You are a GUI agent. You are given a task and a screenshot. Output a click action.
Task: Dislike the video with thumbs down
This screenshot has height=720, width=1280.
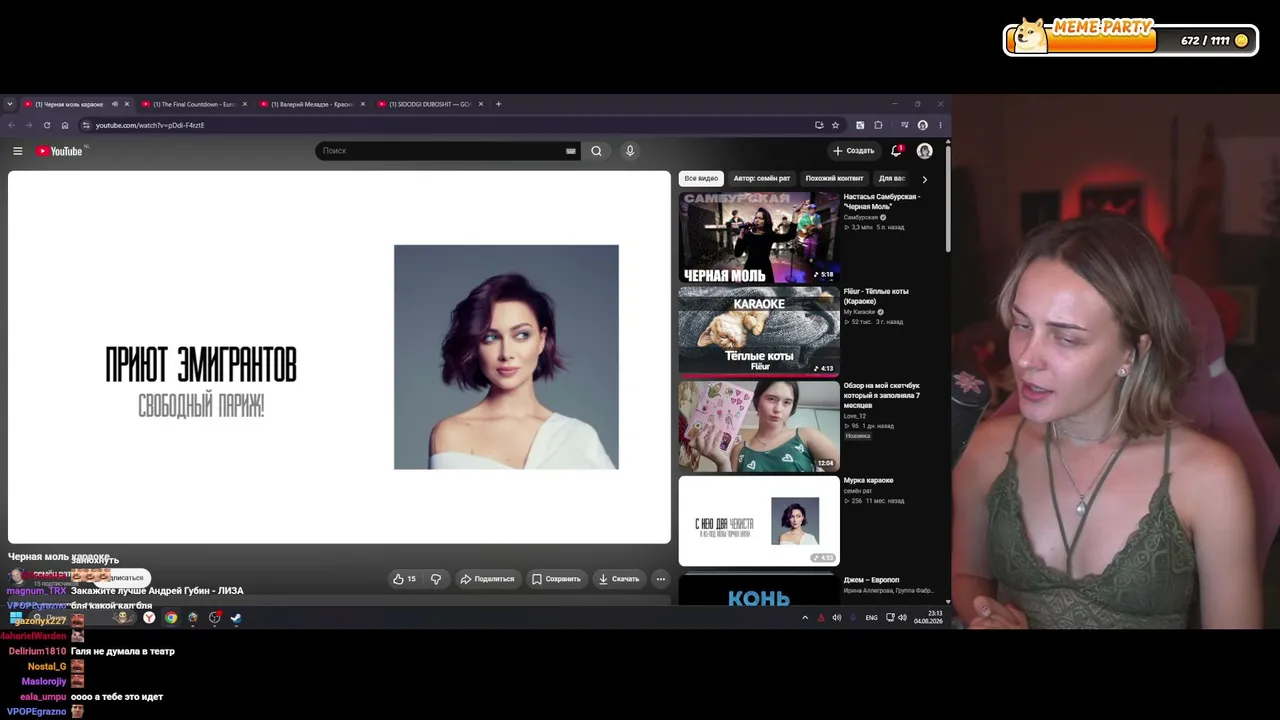coord(436,579)
